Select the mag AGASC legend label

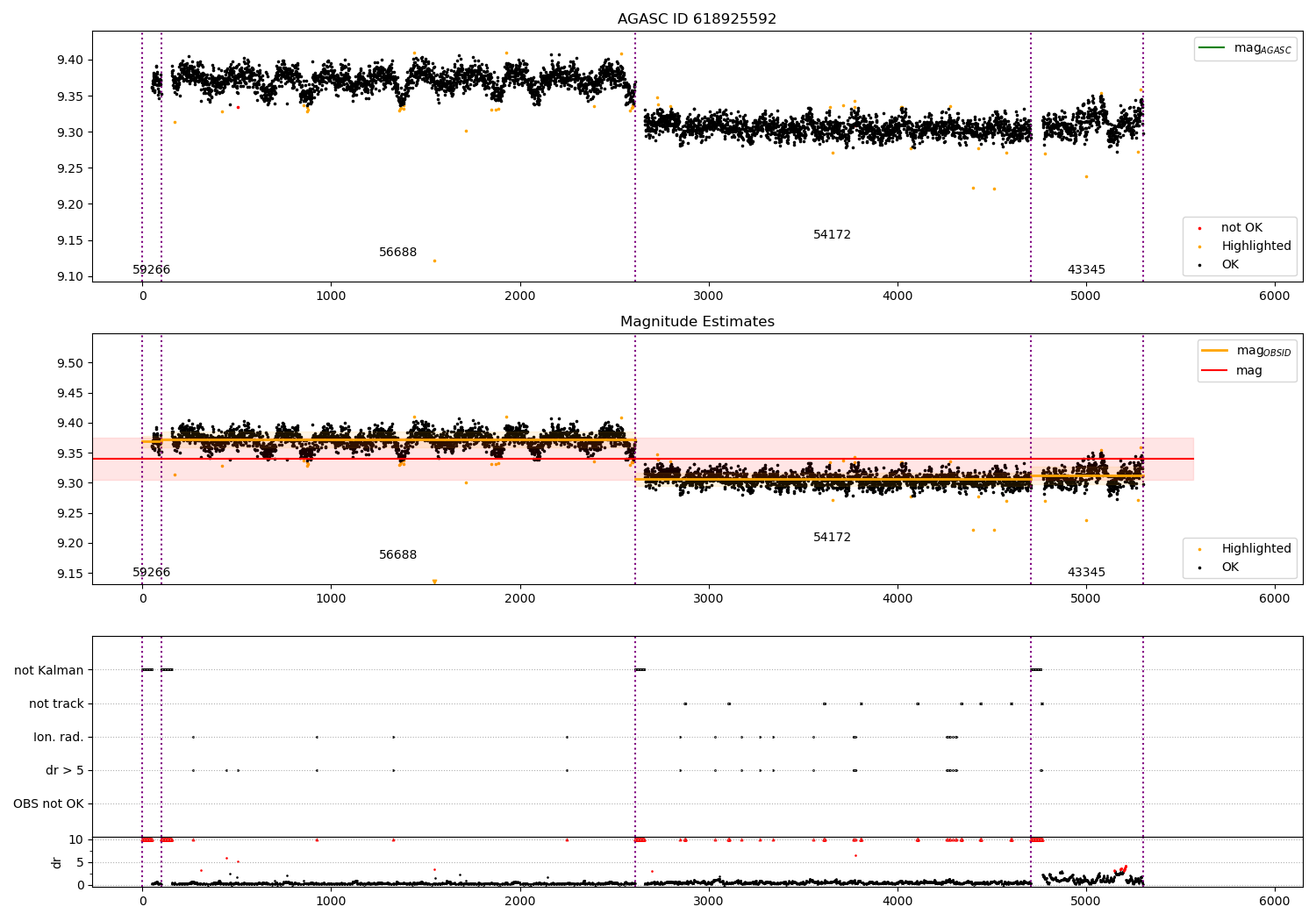click(1262, 48)
